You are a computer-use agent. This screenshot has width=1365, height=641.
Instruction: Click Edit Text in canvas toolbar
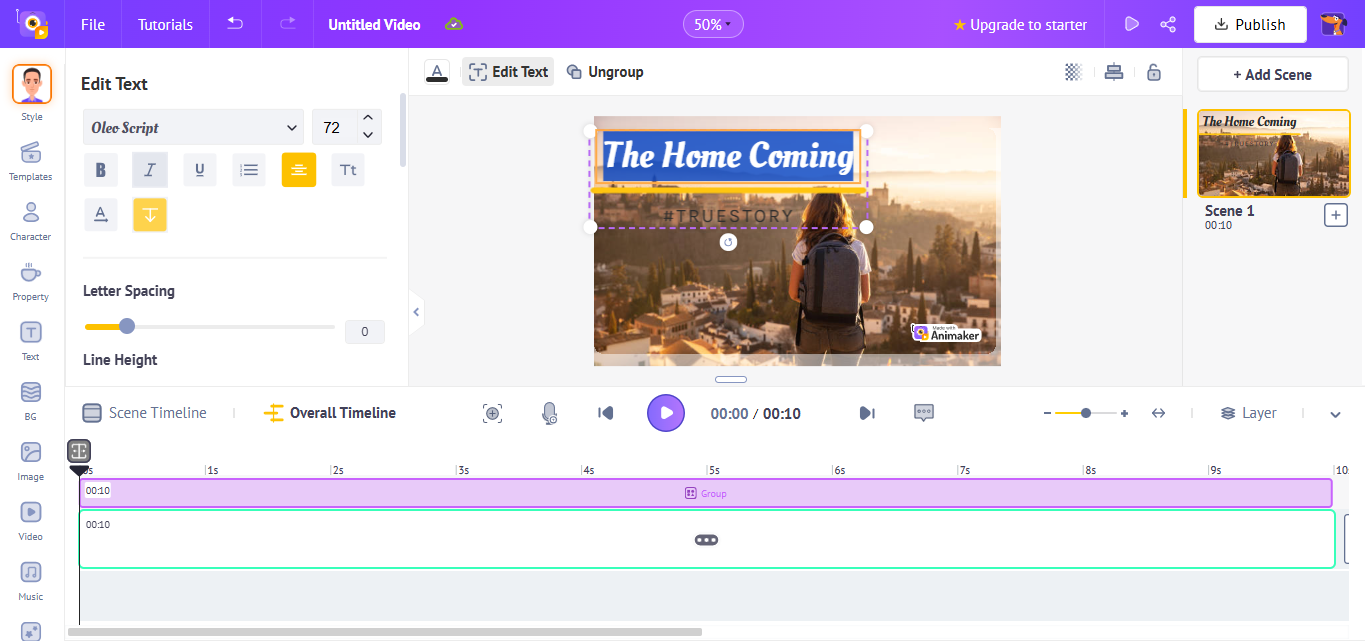(x=508, y=72)
